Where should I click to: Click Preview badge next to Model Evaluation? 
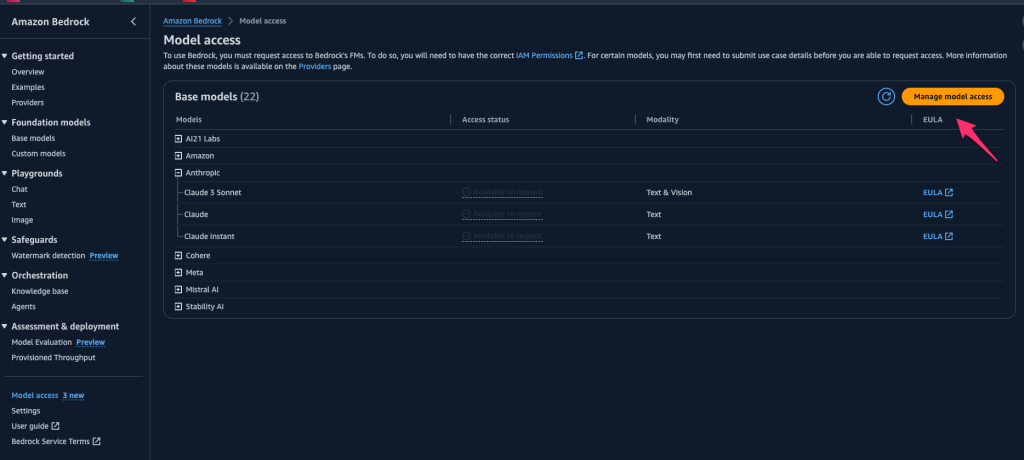point(91,342)
